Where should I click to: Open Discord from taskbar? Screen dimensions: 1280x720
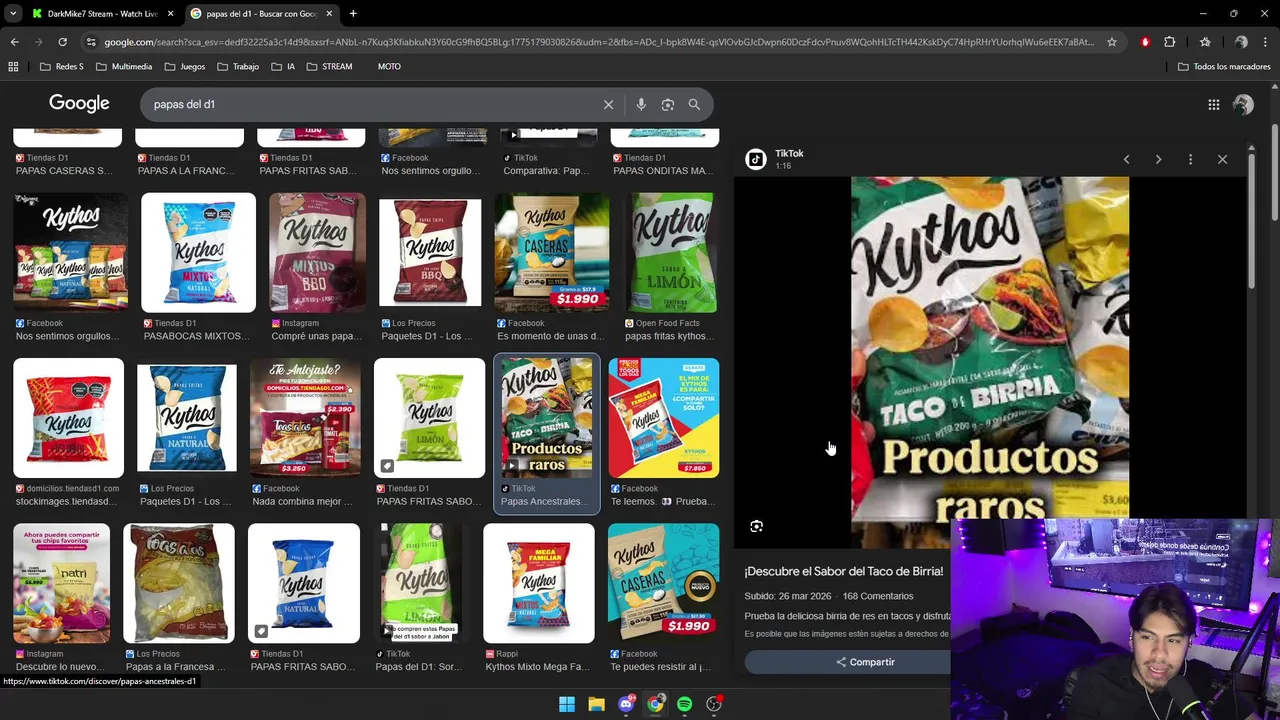[626, 704]
